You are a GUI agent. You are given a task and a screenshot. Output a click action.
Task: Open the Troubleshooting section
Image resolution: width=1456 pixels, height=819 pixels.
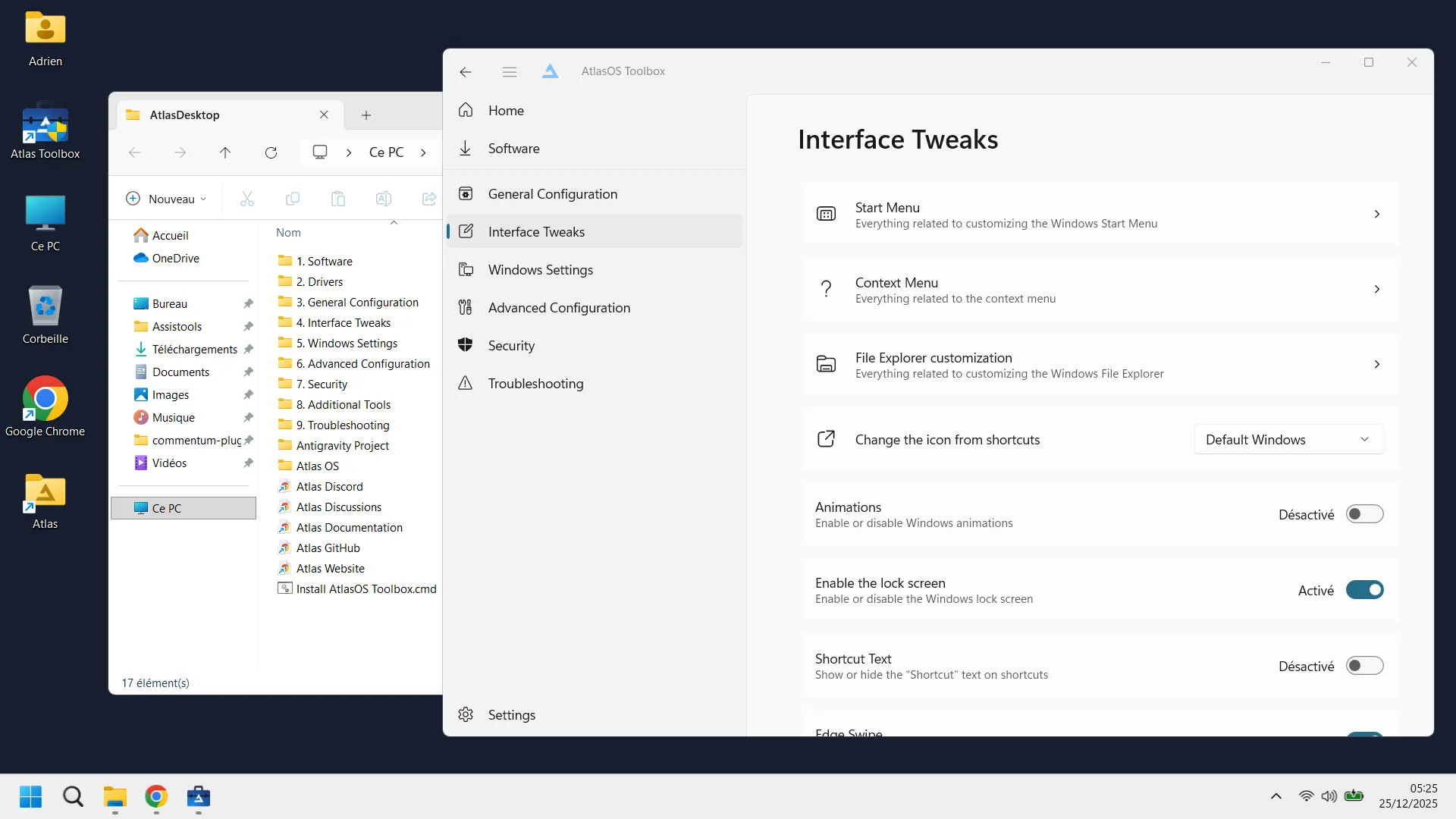click(x=535, y=384)
